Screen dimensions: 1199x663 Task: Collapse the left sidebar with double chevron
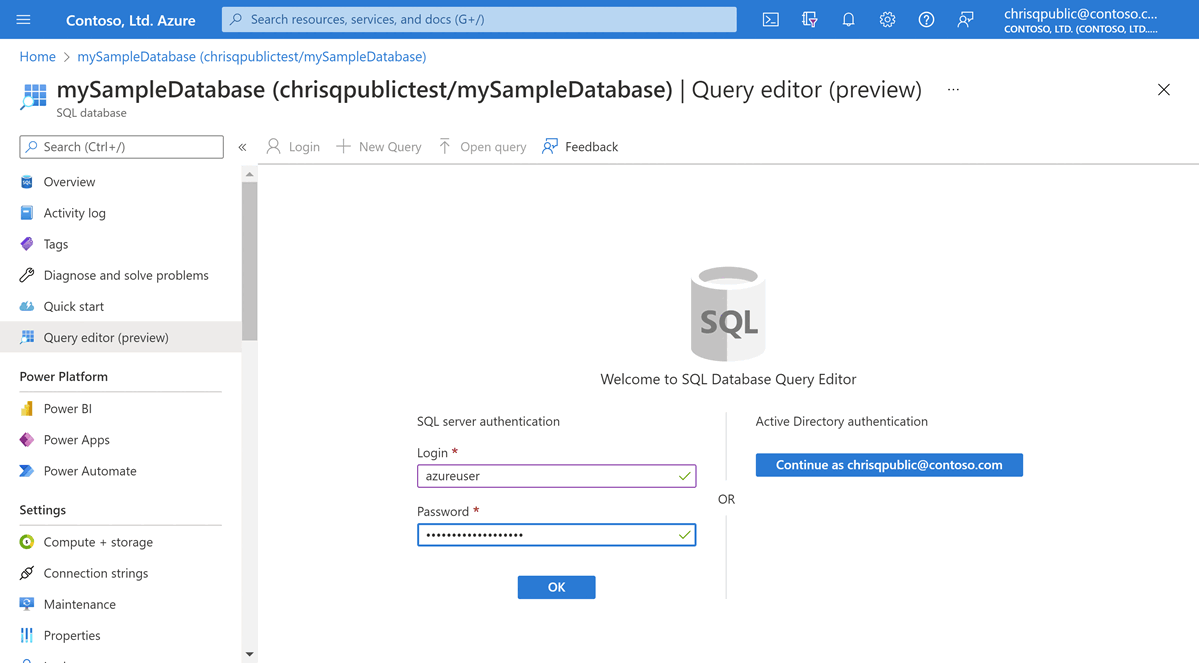pyautogui.click(x=242, y=147)
